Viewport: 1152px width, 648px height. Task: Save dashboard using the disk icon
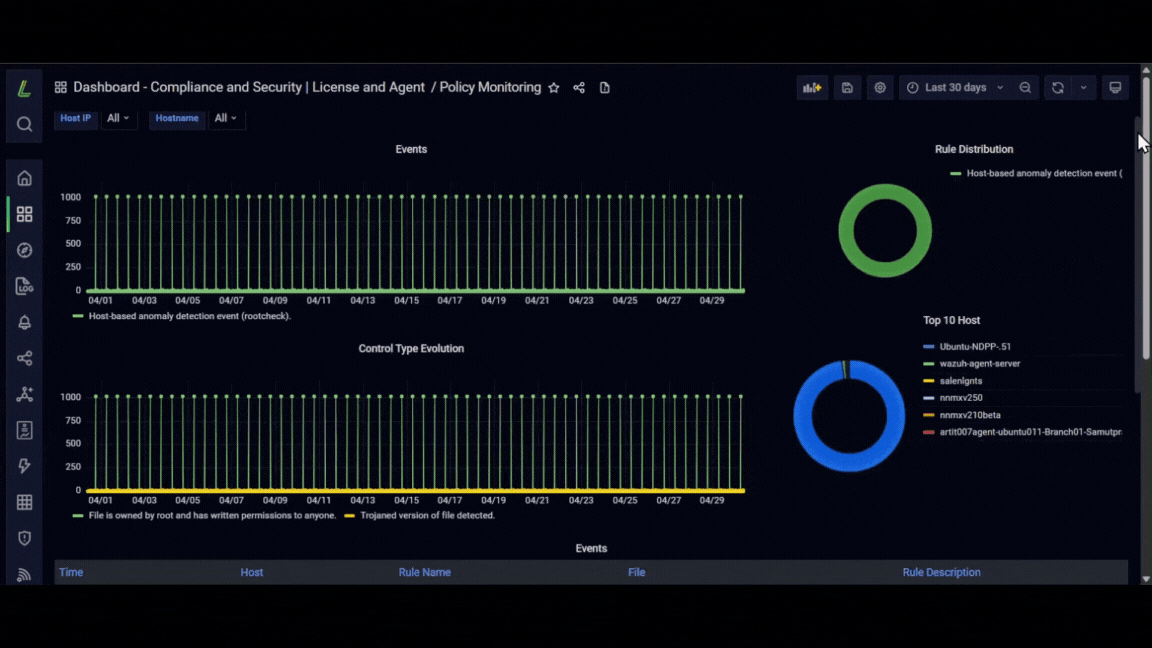click(x=847, y=87)
